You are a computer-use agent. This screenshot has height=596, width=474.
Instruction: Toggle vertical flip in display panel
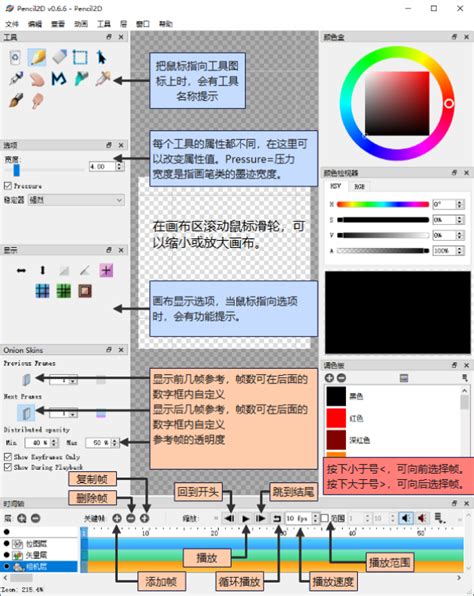pyautogui.click(x=43, y=271)
